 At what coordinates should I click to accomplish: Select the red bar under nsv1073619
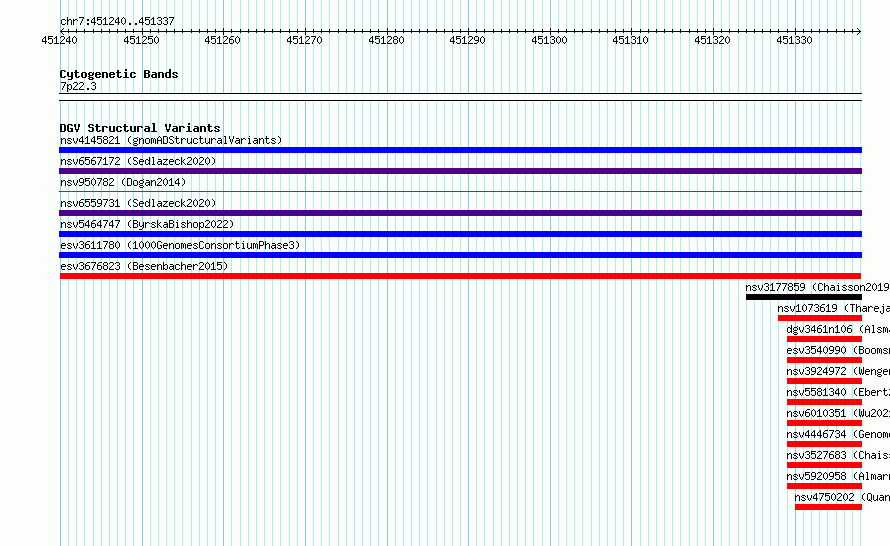coord(820,318)
